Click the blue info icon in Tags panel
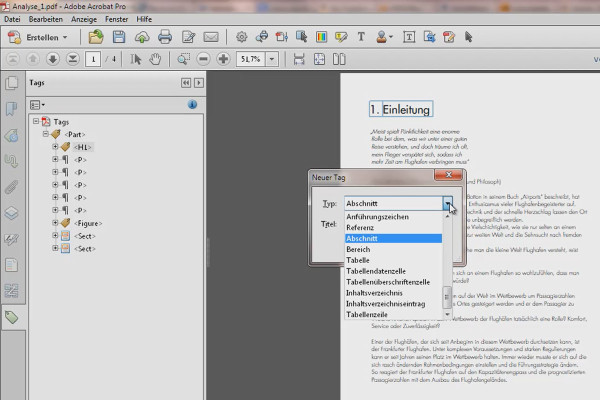600x400 pixels. (x=192, y=104)
